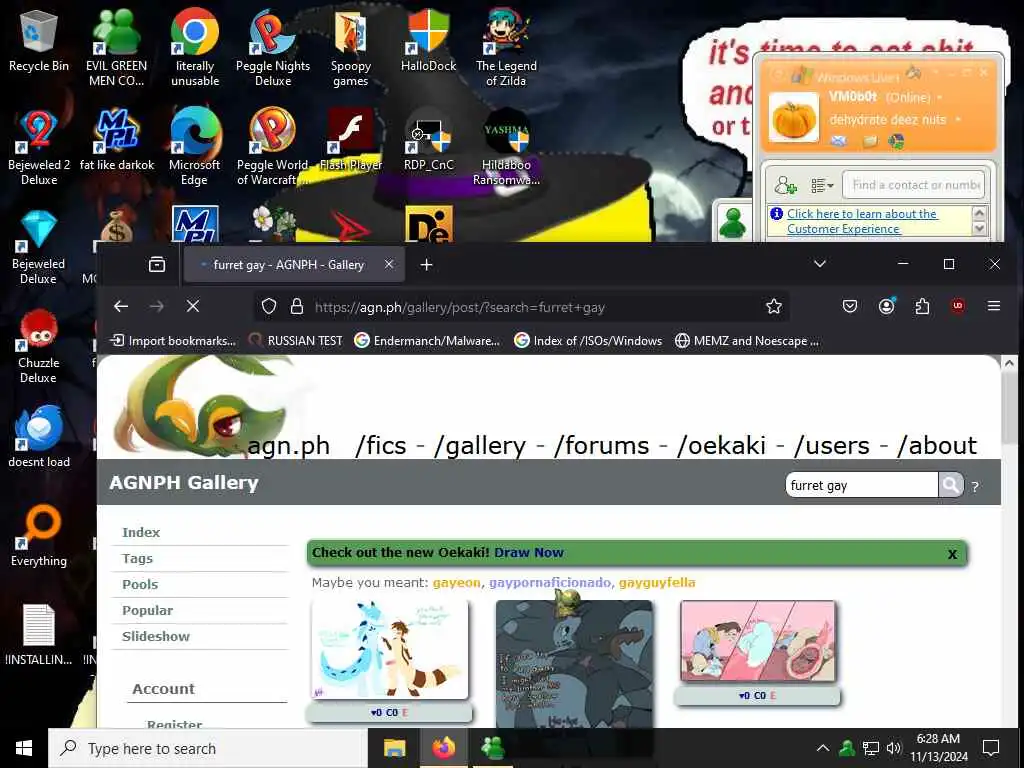Add a contact in Windows Live Messenger
Viewport: 1024px width, 768px height.
point(785,186)
